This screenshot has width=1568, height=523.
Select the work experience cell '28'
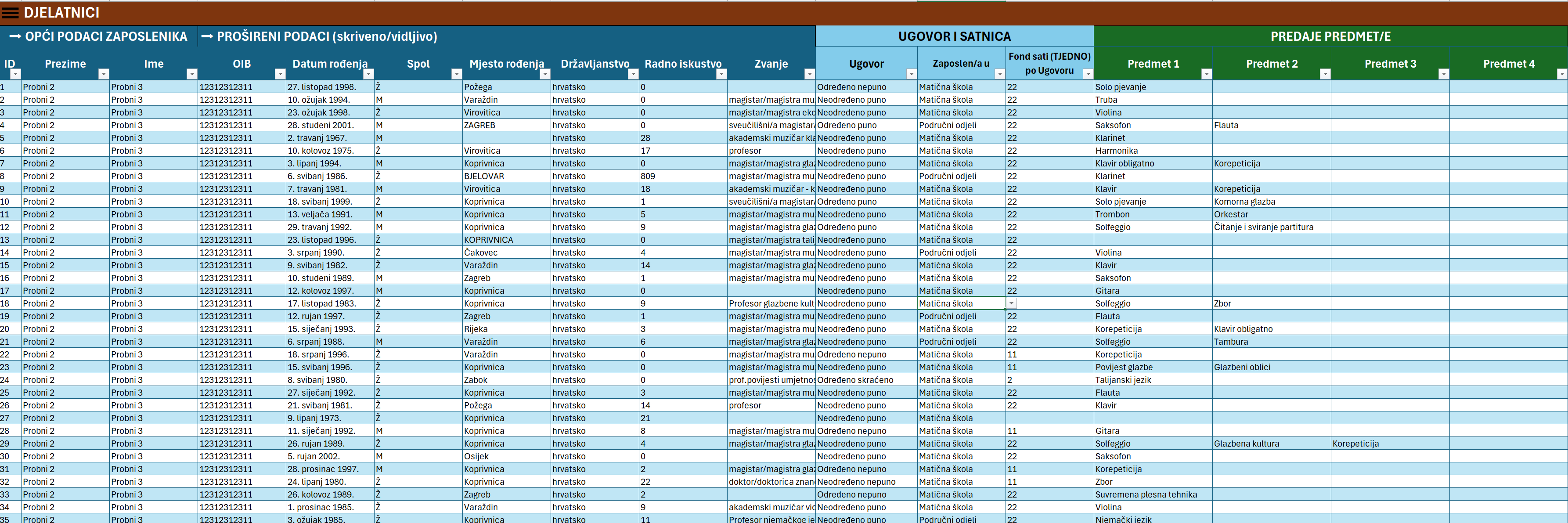(683, 138)
